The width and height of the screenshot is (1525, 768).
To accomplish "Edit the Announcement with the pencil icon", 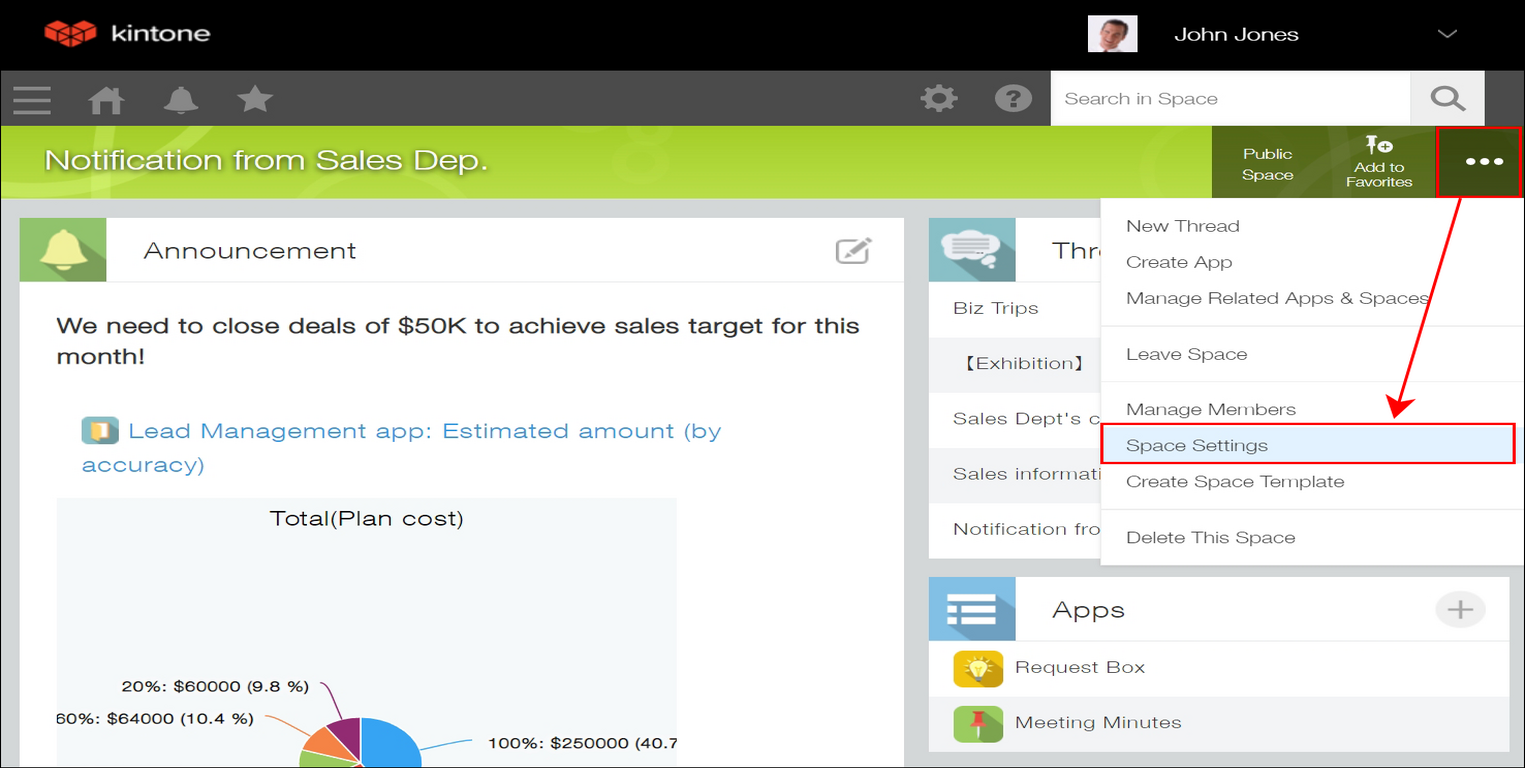I will [852, 250].
